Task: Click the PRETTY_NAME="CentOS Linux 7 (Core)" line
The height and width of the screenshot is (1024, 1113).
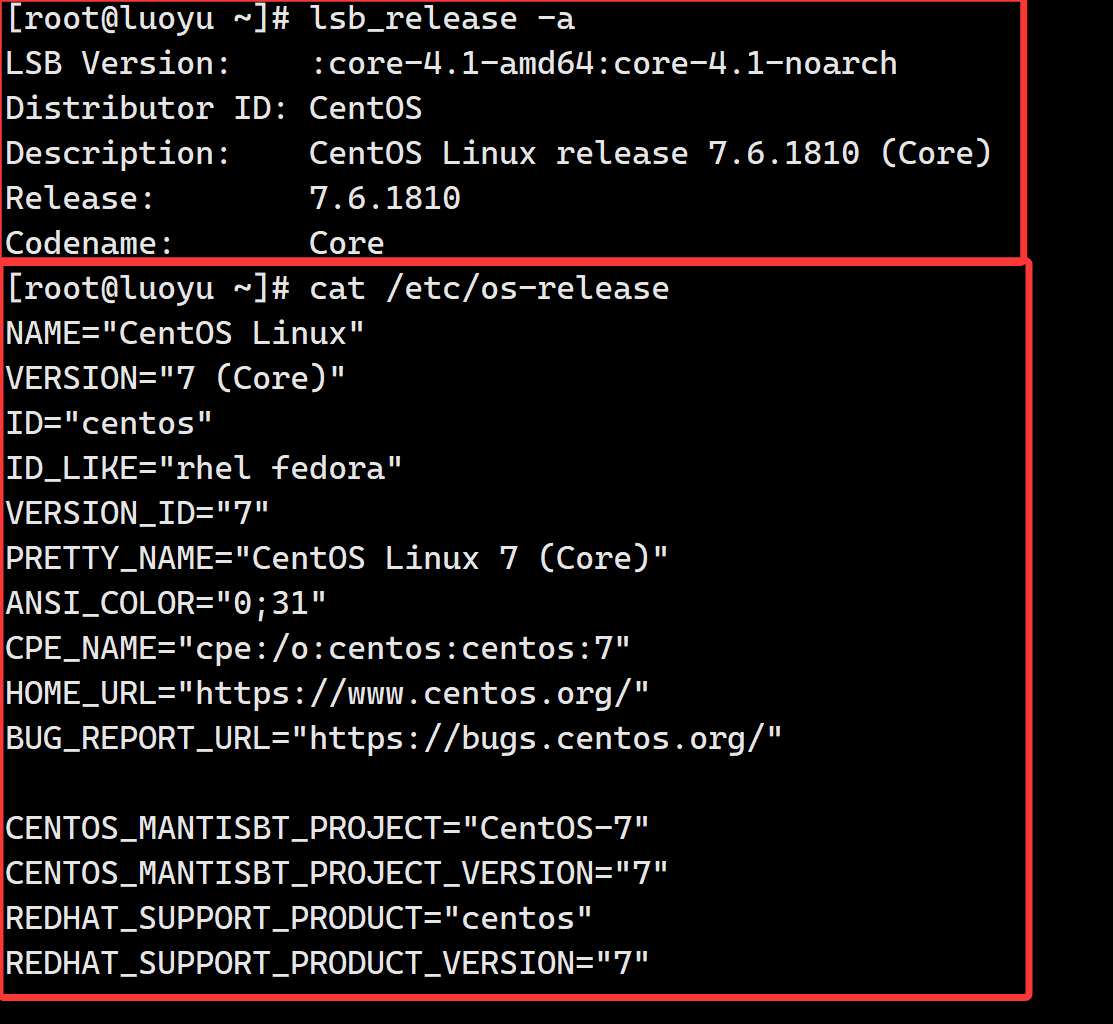Action: coord(336,558)
